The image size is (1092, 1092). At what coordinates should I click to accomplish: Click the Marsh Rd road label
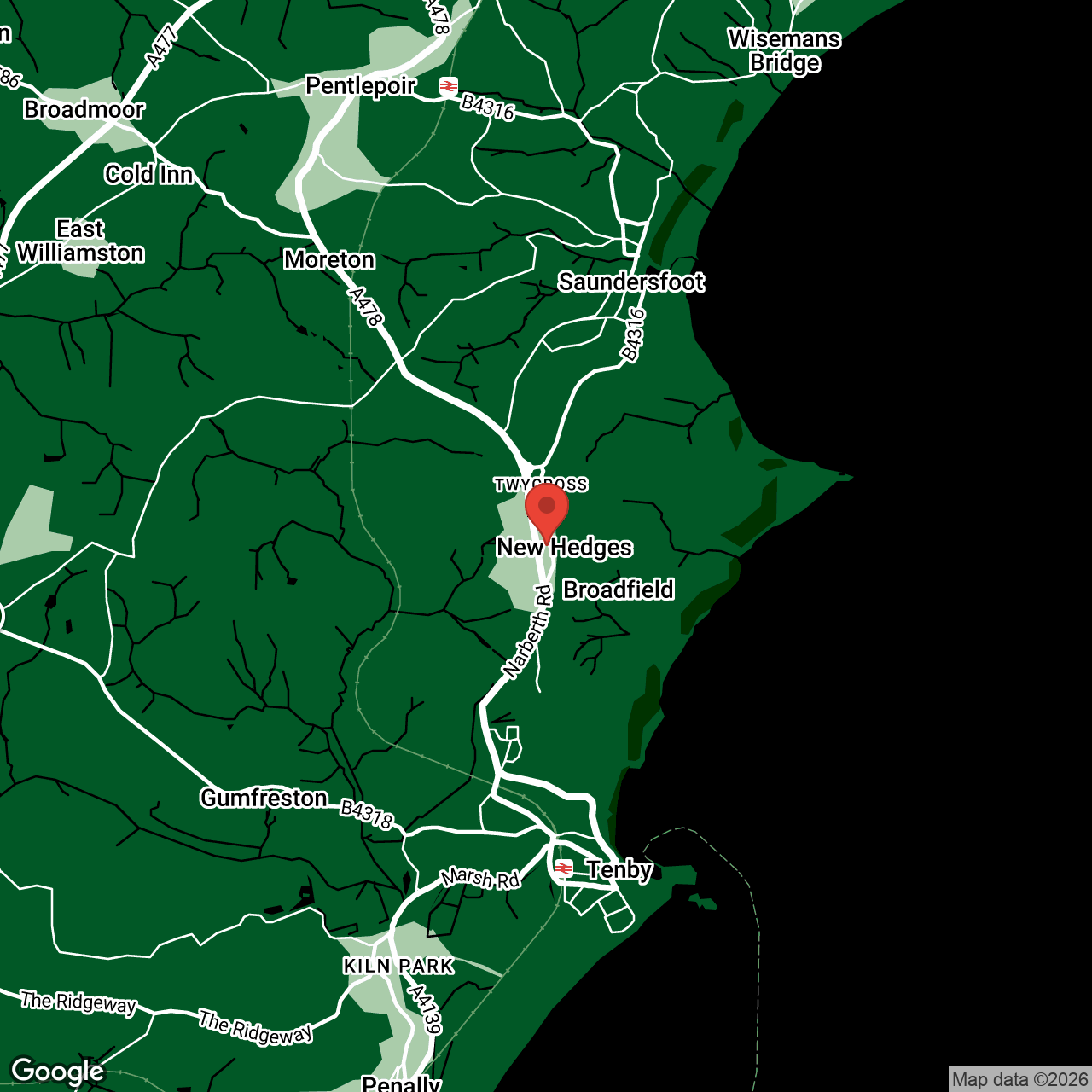[480, 878]
